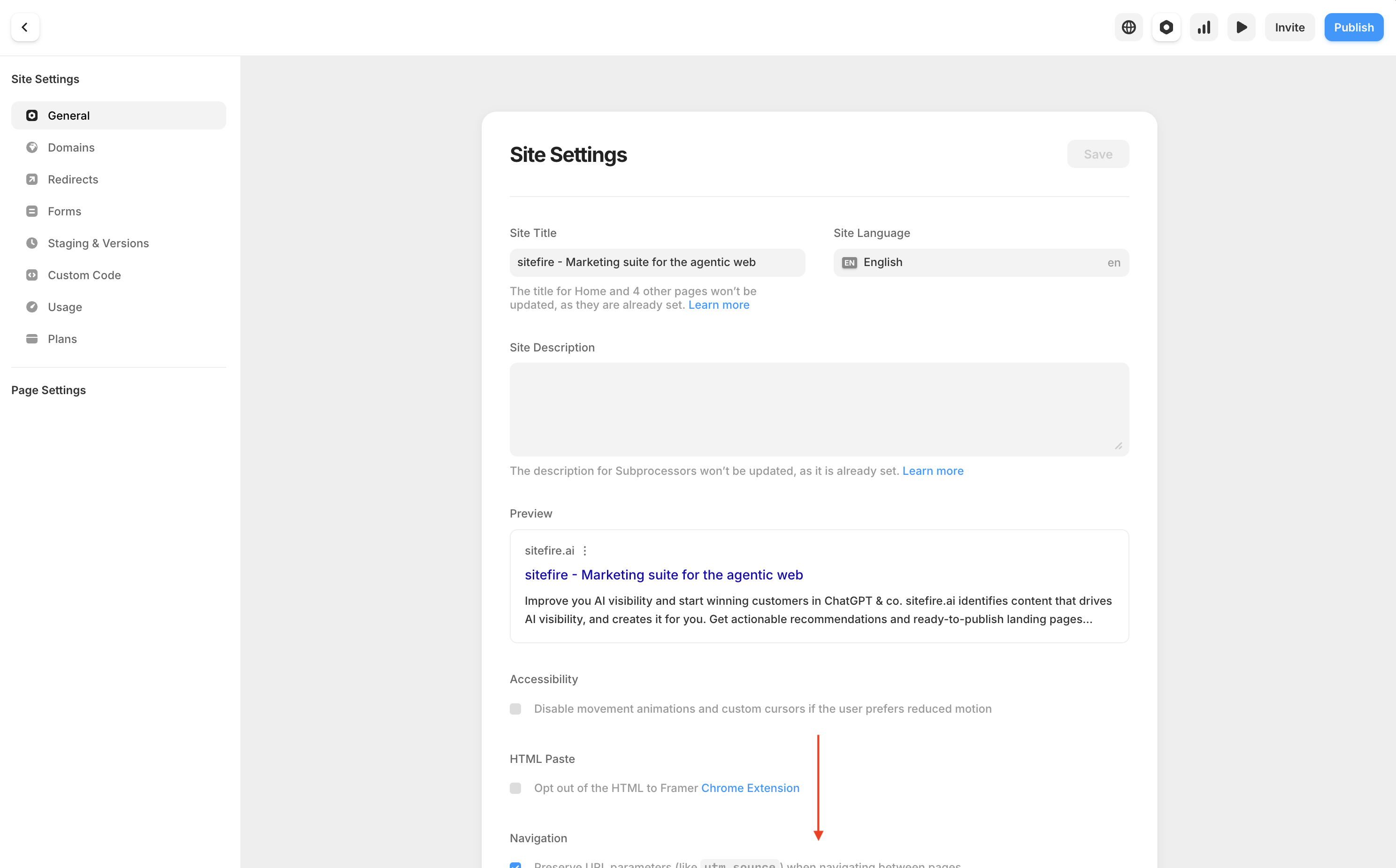Screen dimensions: 1396x868
Task: Open the Forms settings
Action: coord(119,211)
